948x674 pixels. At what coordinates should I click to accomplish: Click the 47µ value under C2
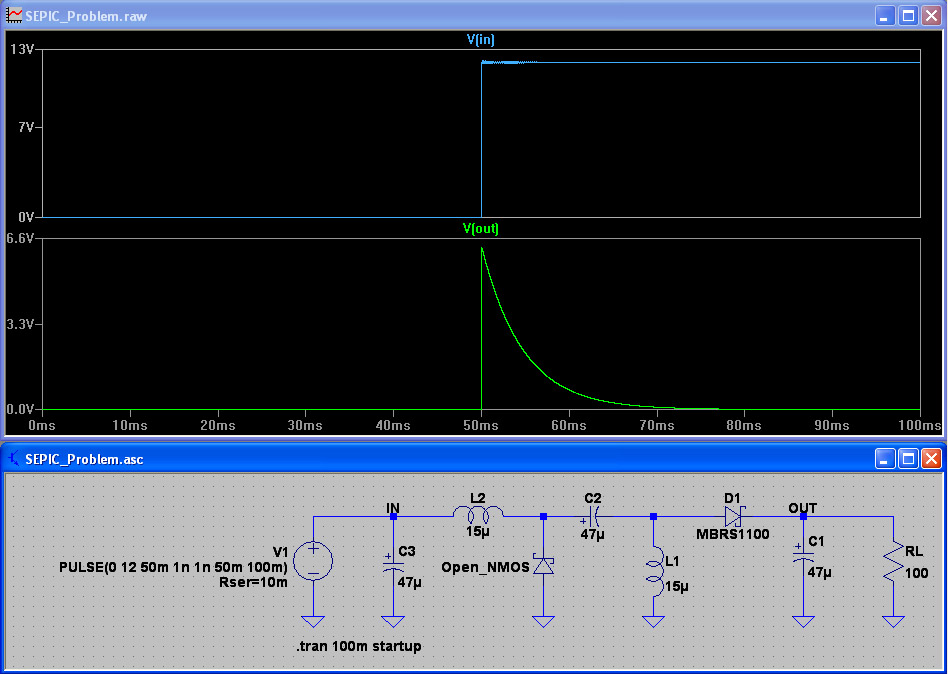(592, 535)
